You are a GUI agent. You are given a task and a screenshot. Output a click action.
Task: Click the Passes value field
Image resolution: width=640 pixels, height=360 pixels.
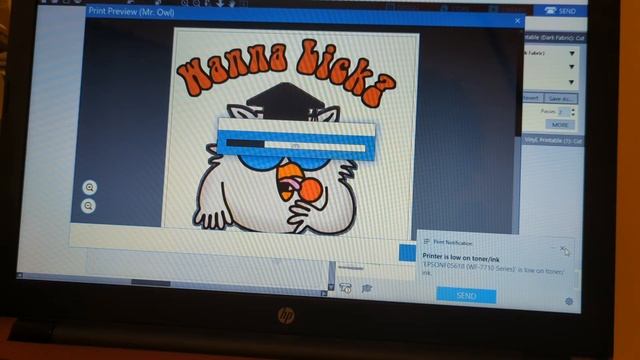point(563,112)
